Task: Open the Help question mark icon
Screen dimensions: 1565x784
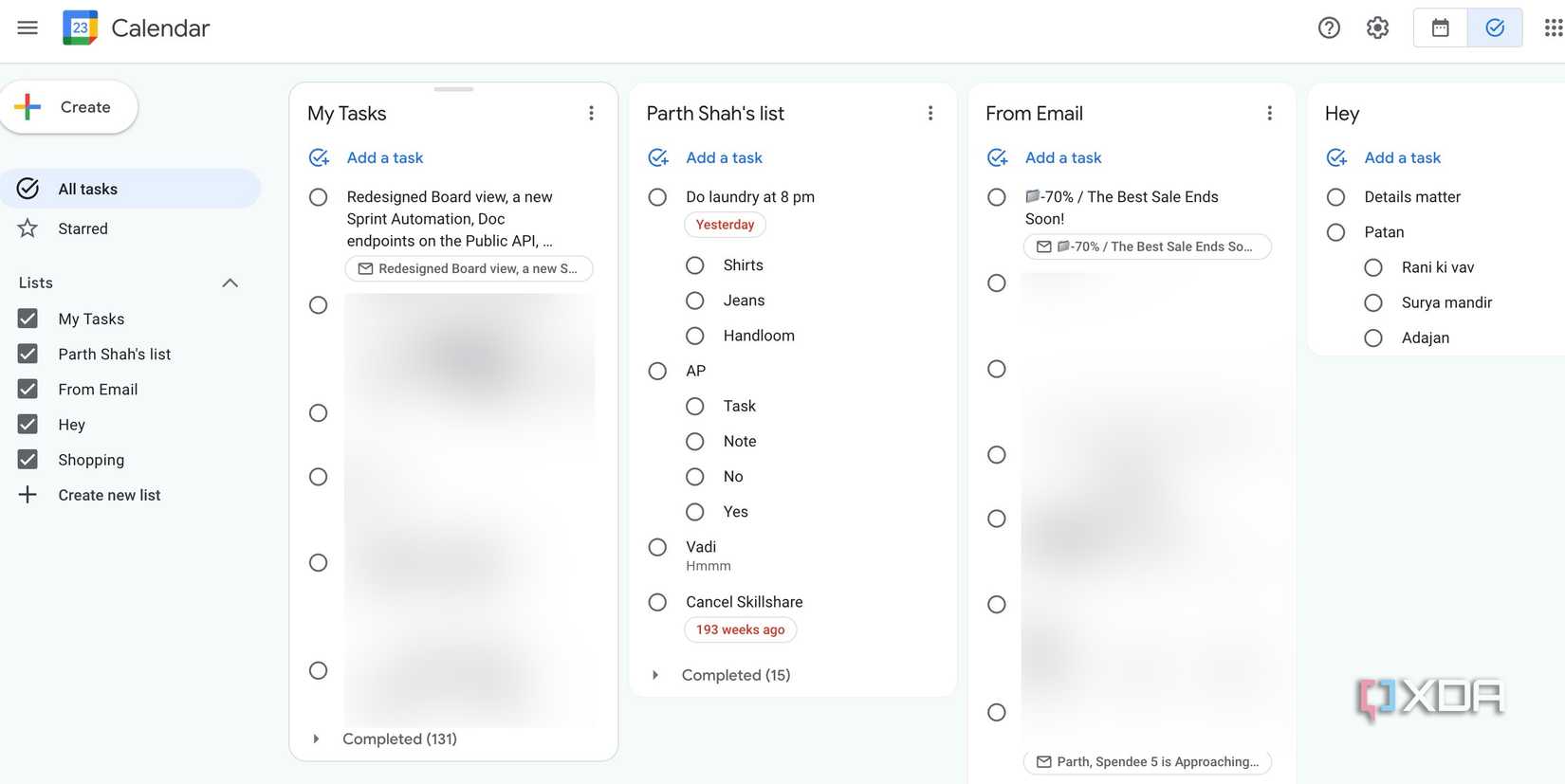Action: click(x=1329, y=27)
